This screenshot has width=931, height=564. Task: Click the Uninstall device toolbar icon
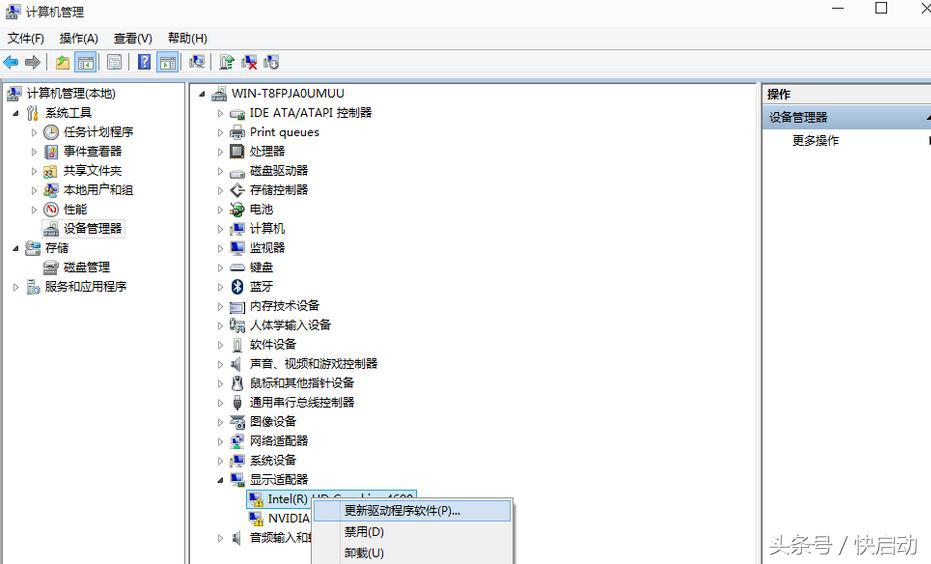point(249,62)
